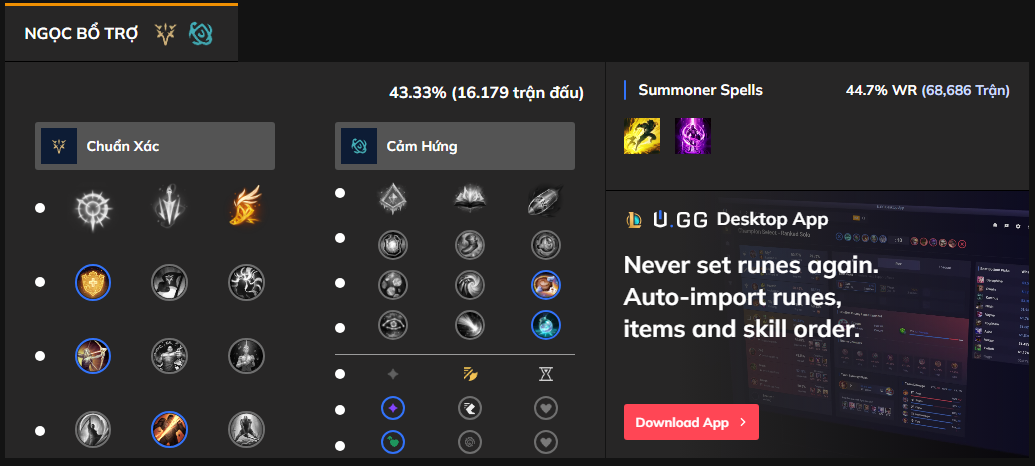1035x466 pixels.
Task: Select the Legend: Alacrity archer rune
Action: click(93, 355)
